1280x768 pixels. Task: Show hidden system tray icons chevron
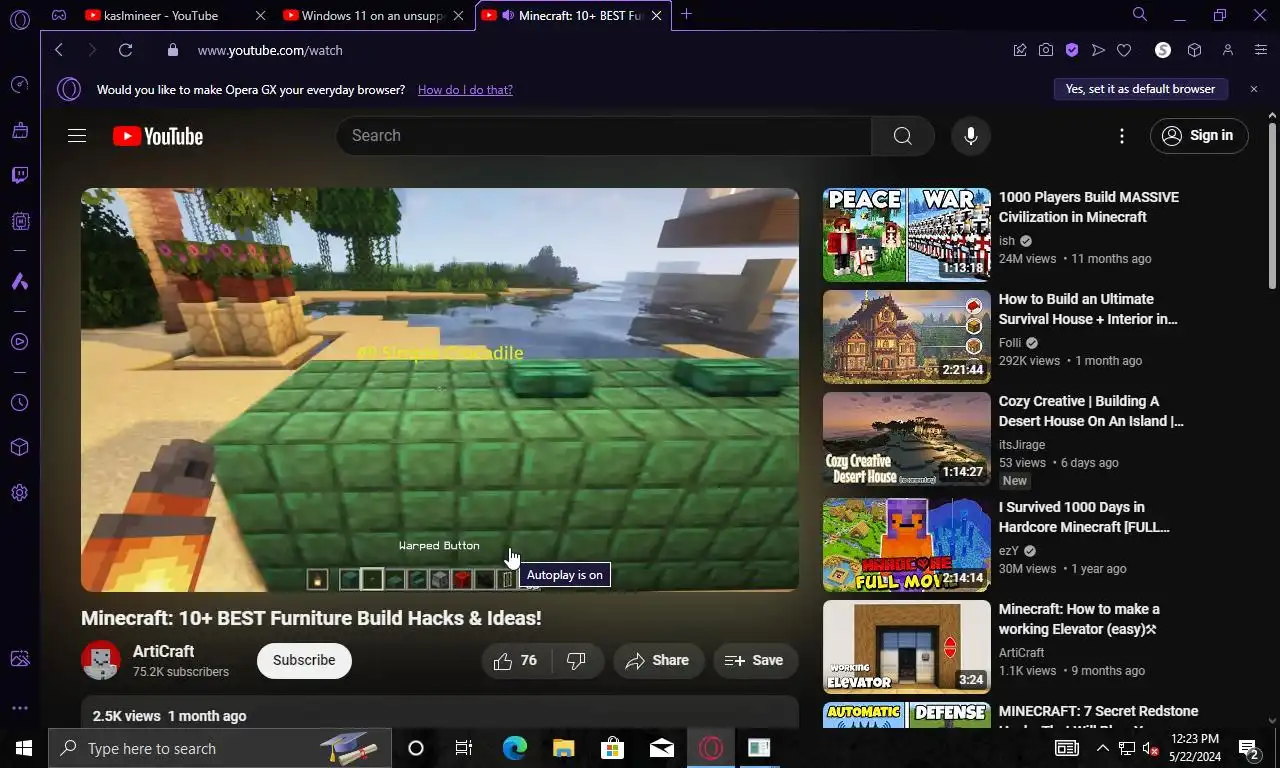1102,748
